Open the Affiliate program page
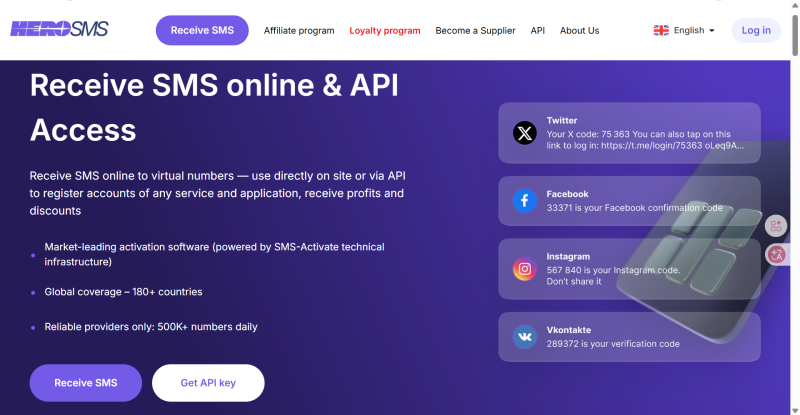The image size is (800, 415). point(299,31)
